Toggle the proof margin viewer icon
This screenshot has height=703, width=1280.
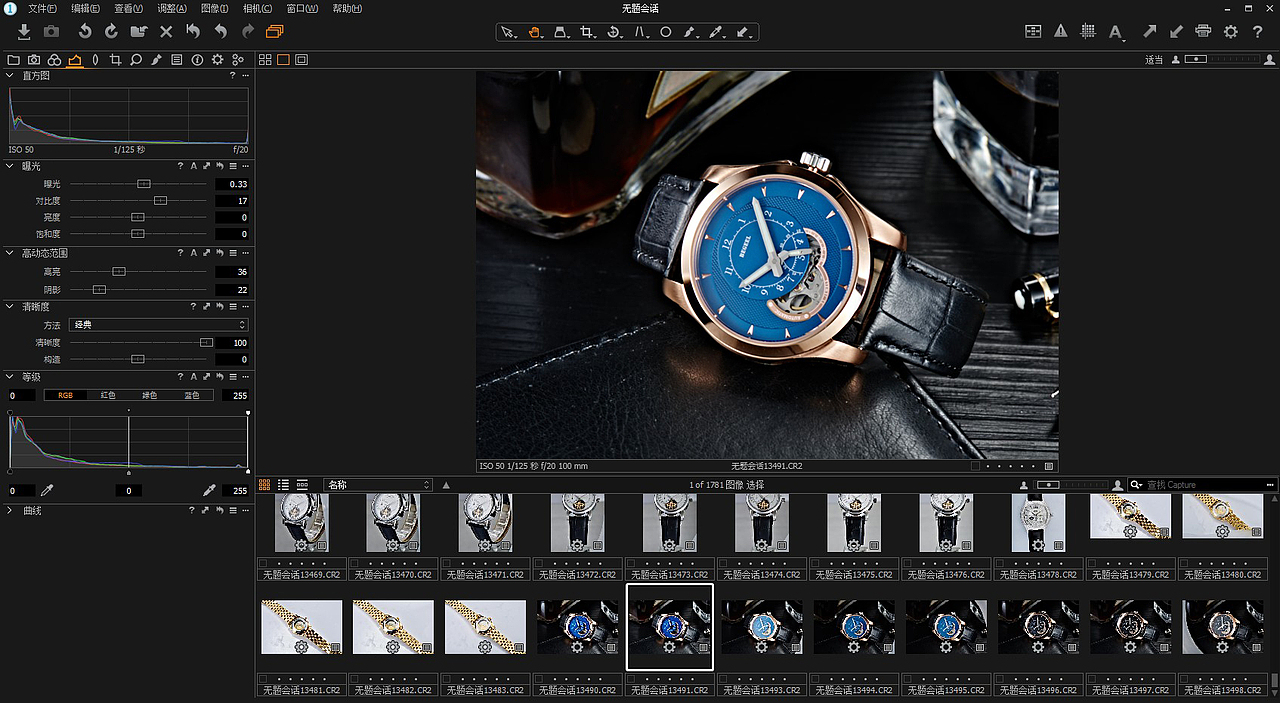[302, 60]
